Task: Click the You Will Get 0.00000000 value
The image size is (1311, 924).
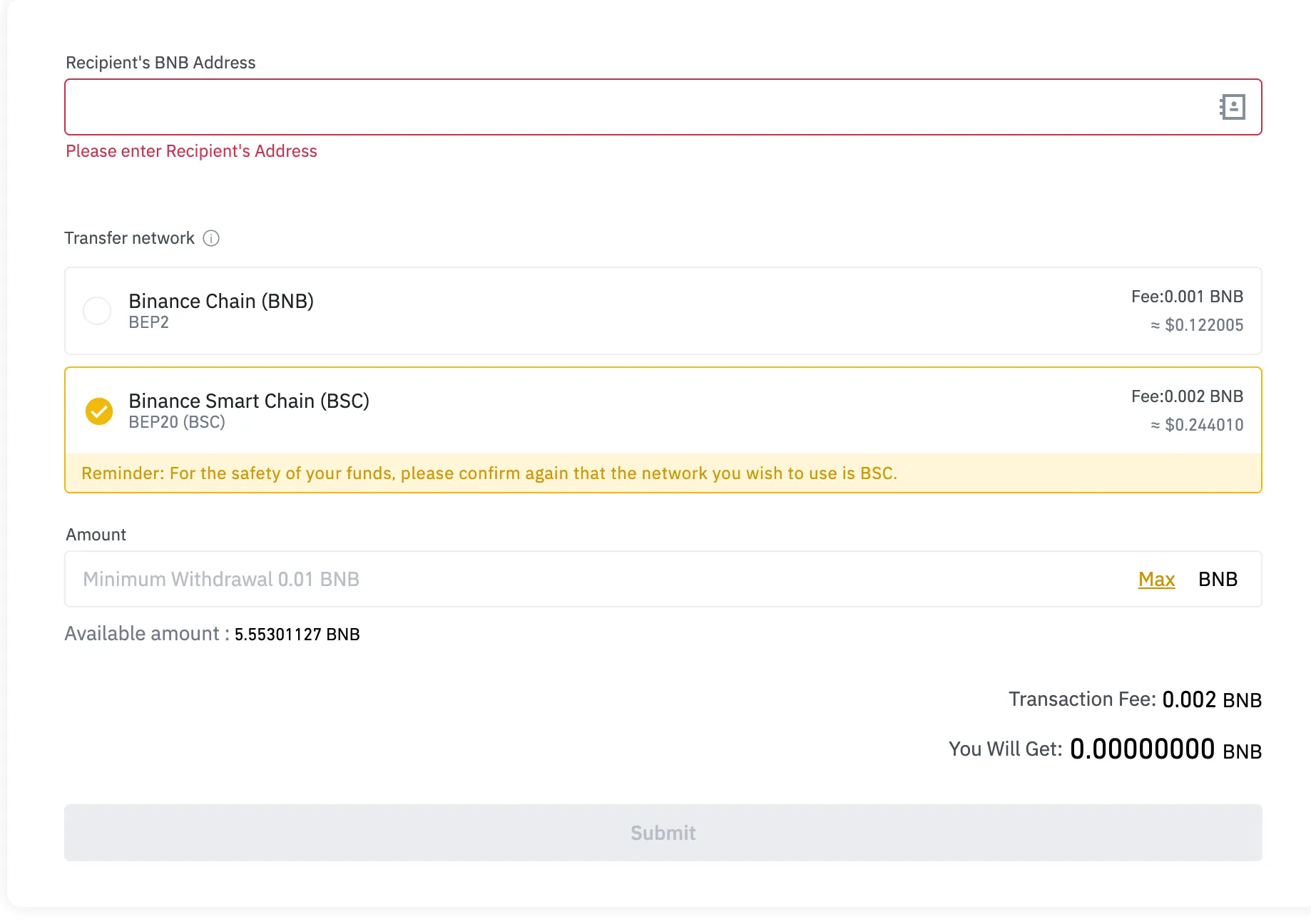Action: (x=1142, y=749)
